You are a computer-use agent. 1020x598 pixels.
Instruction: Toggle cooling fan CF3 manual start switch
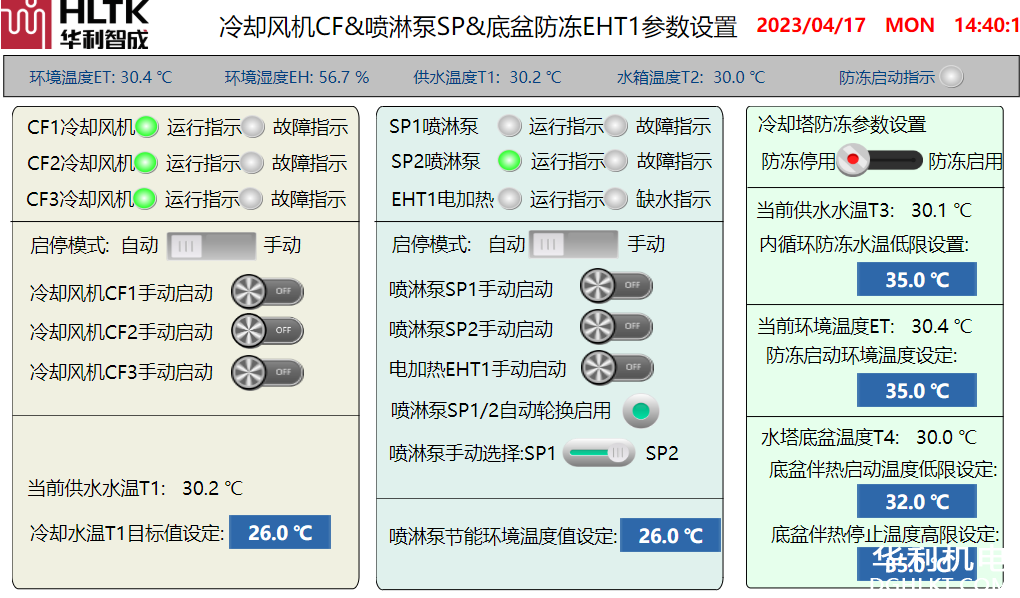267,371
